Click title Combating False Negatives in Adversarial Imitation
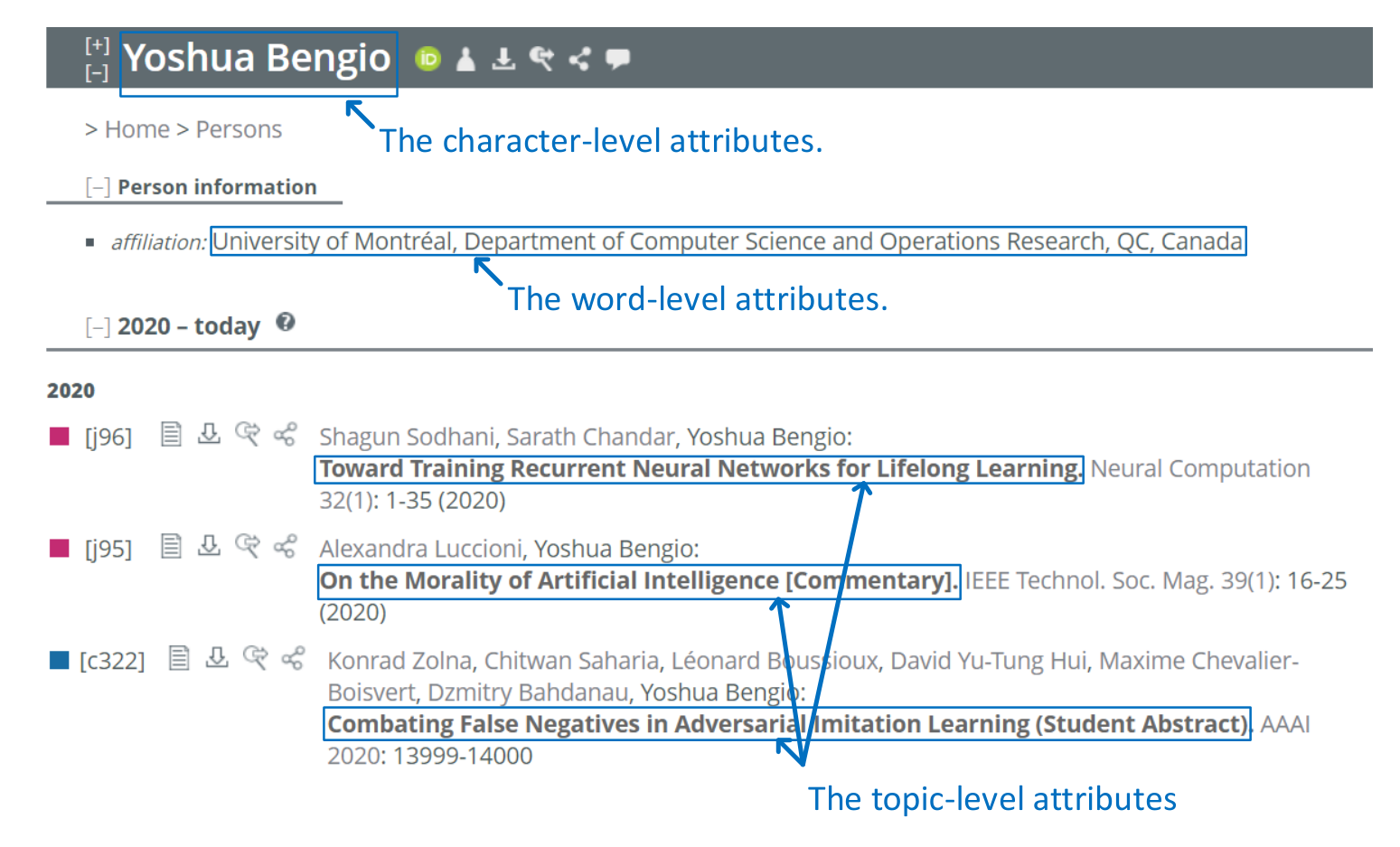This screenshot has width=1400, height=847. pyautogui.click(x=787, y=725)
